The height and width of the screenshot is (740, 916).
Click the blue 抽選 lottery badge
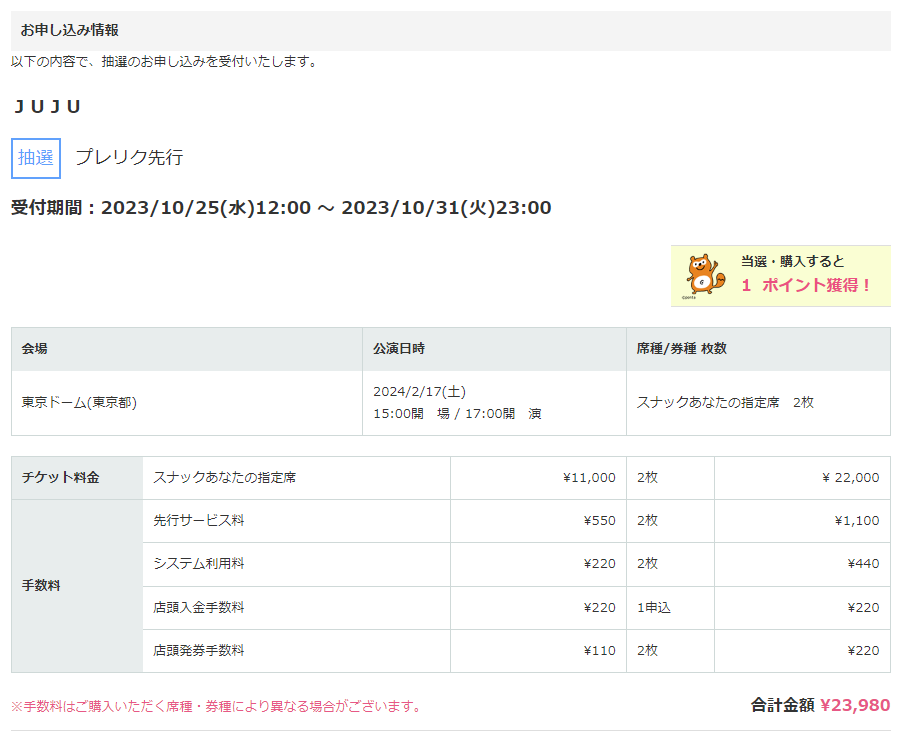36,158
